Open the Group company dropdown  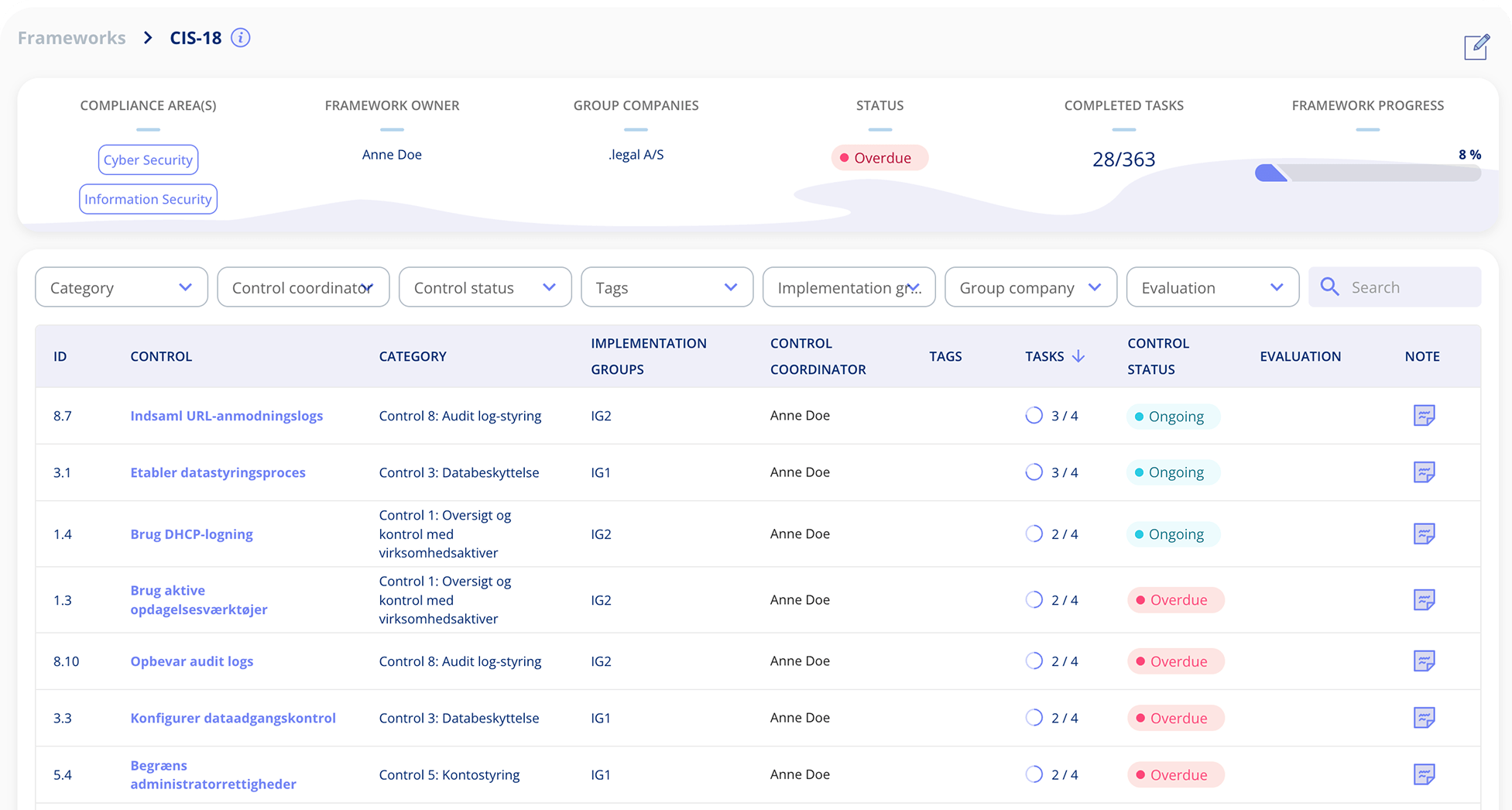click(1030, 287)
